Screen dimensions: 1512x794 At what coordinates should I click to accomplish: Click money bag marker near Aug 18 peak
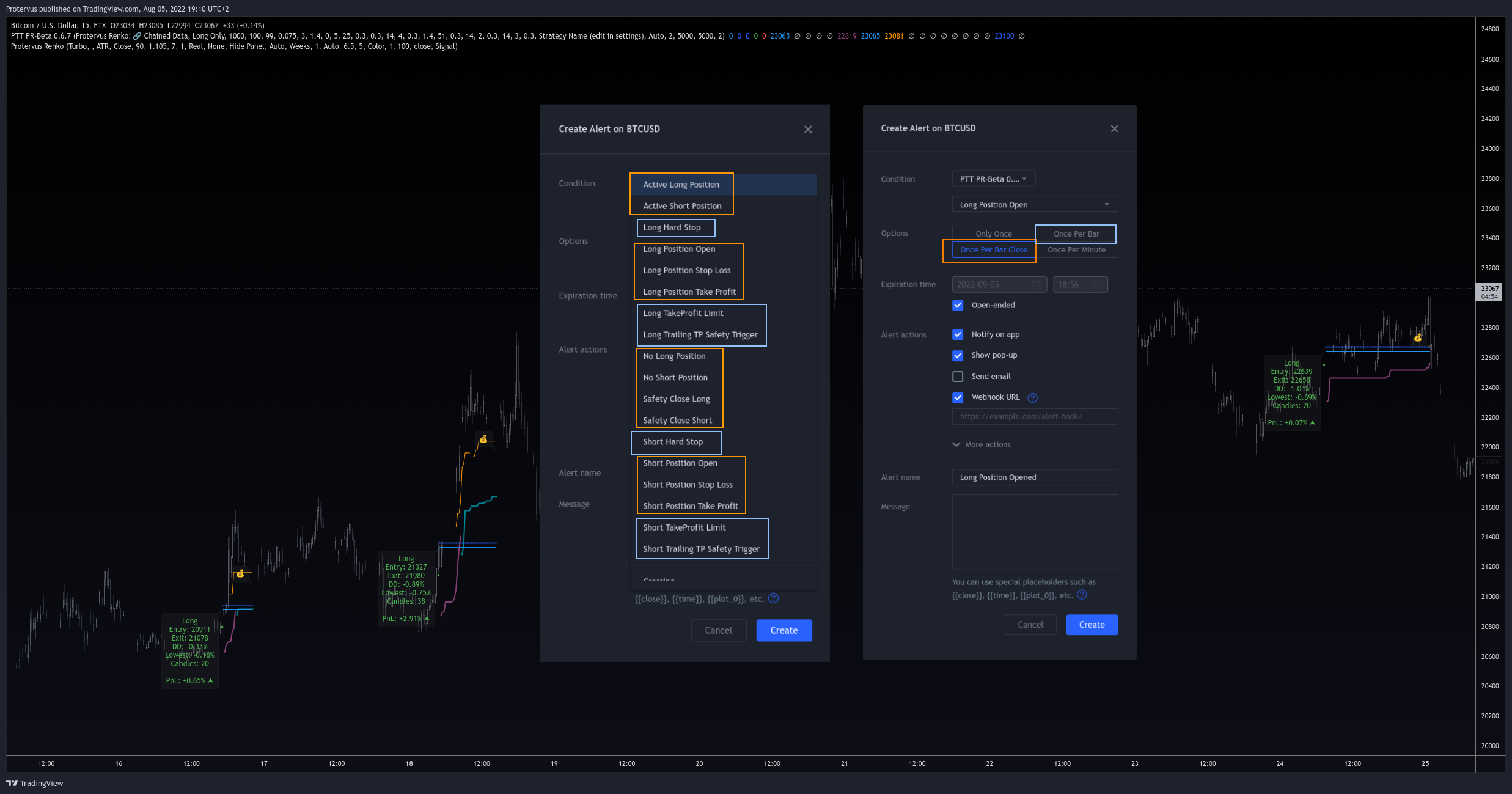483,439
